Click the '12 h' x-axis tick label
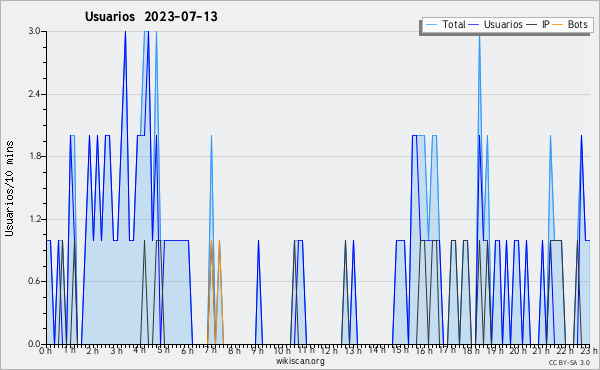 click(329, 351)
